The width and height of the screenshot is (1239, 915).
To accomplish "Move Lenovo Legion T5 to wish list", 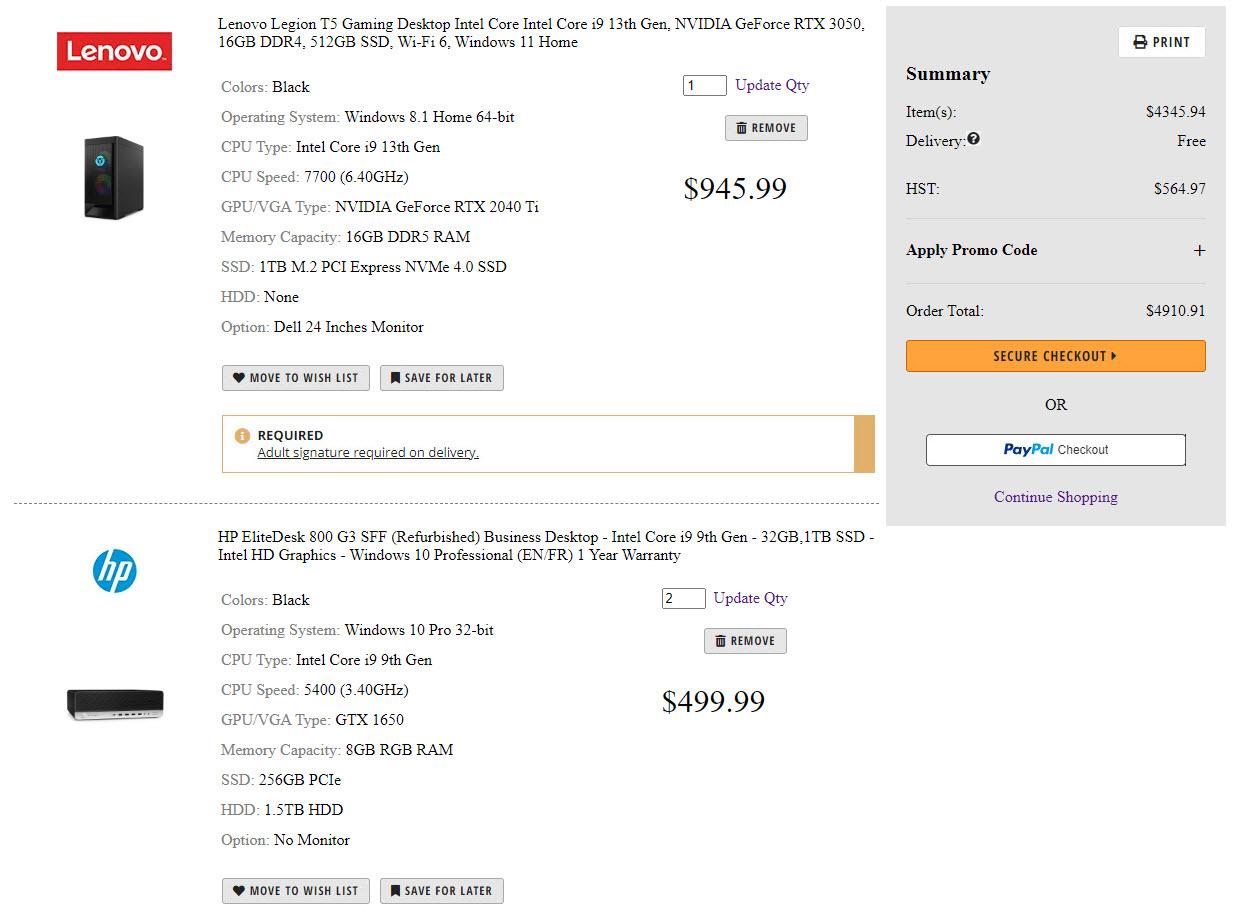I will click(296, 378).
